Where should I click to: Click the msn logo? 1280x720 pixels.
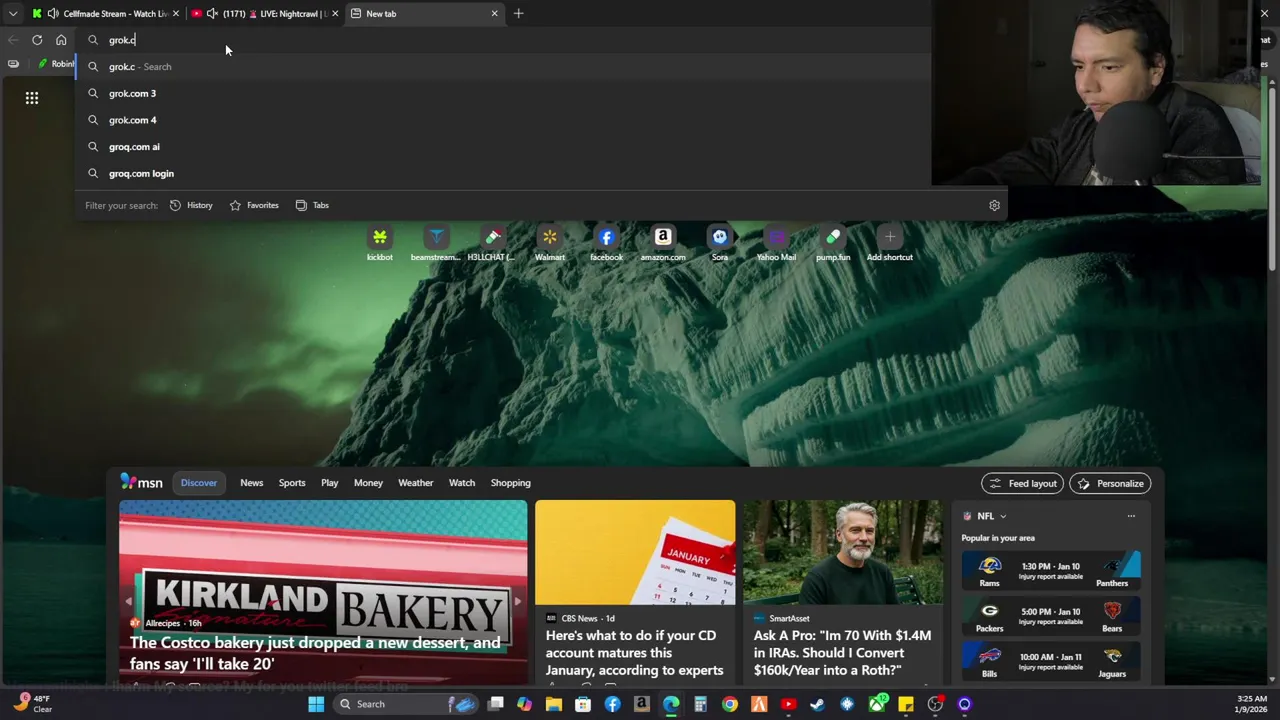142,482
